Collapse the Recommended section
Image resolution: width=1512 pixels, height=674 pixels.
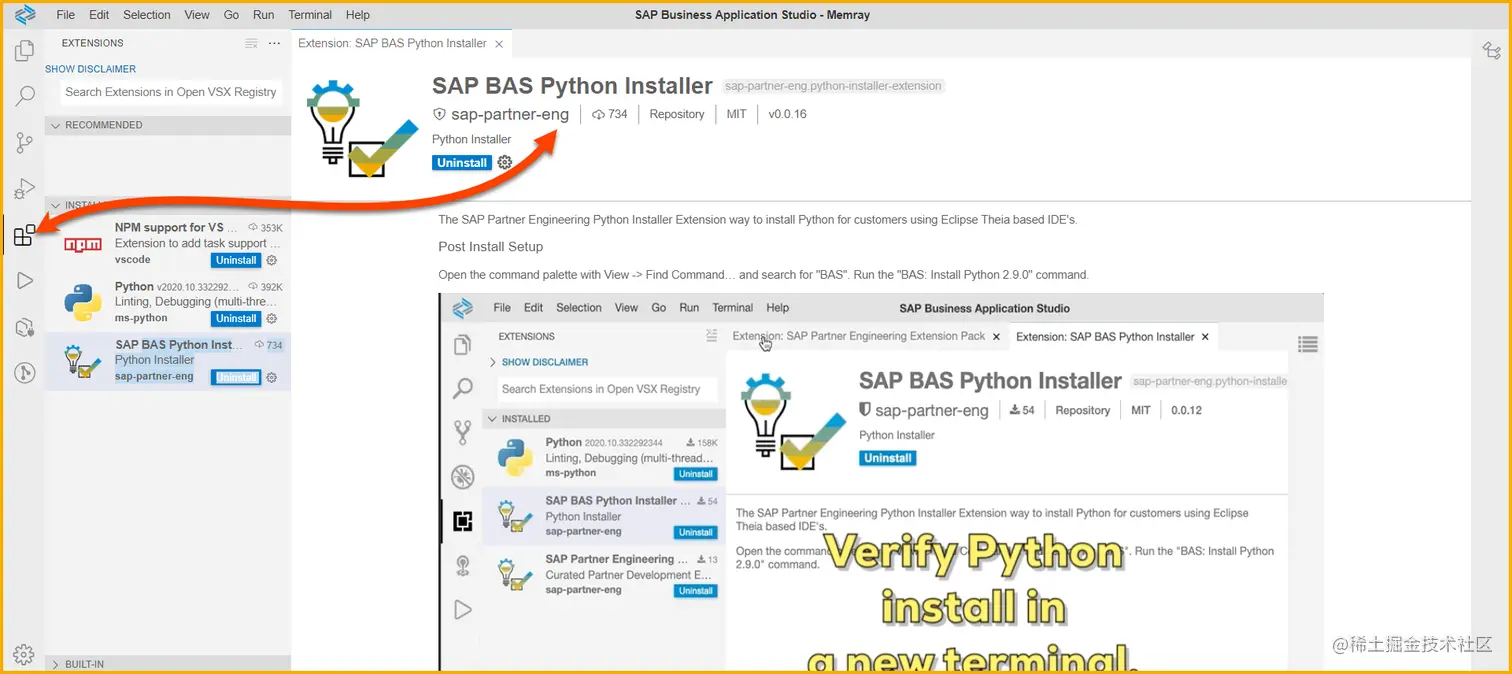point(168,125)
